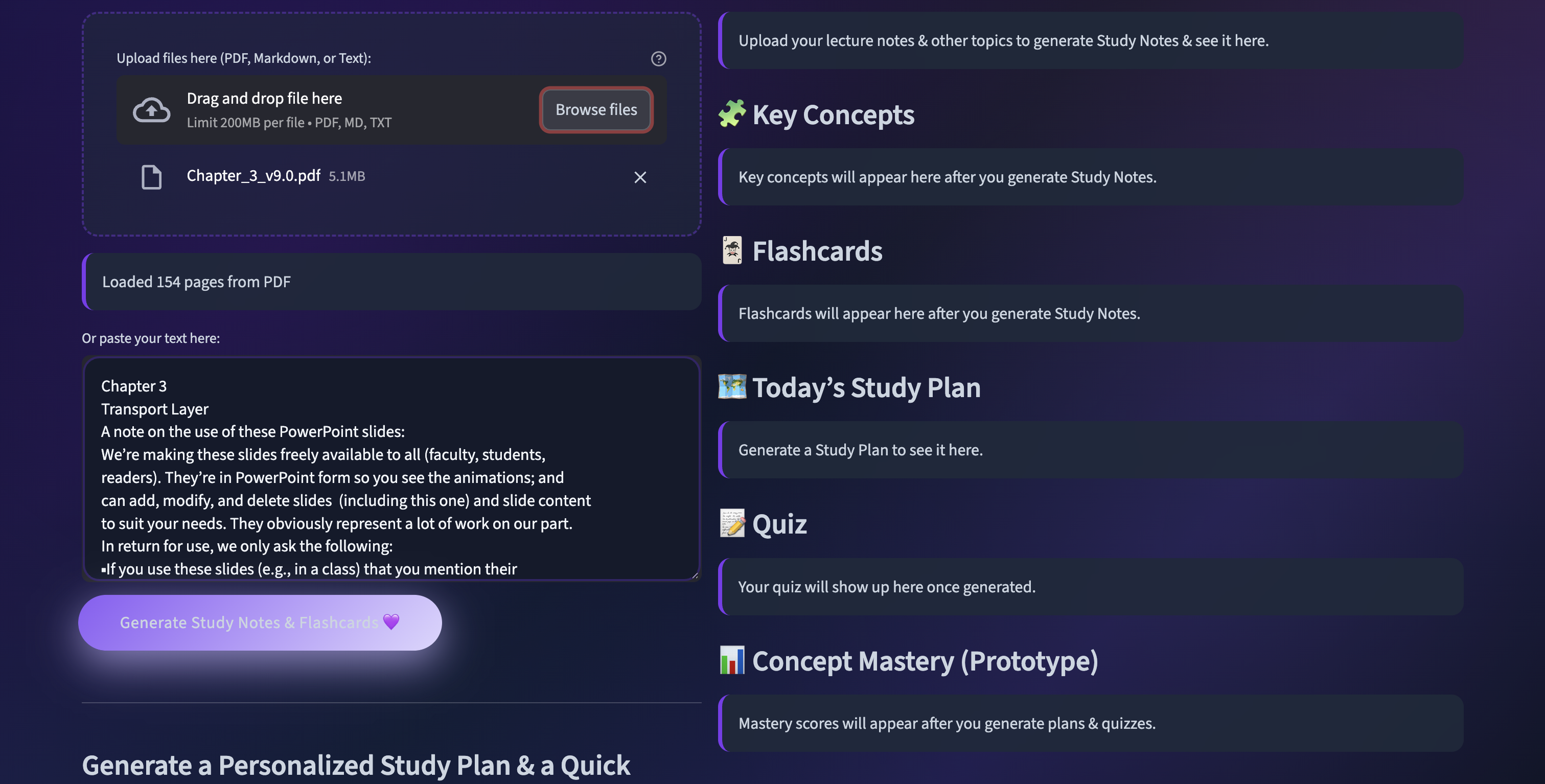
Task: Click the Chapter_3_v9.0.pdf file name
Action: click(253, 176)
